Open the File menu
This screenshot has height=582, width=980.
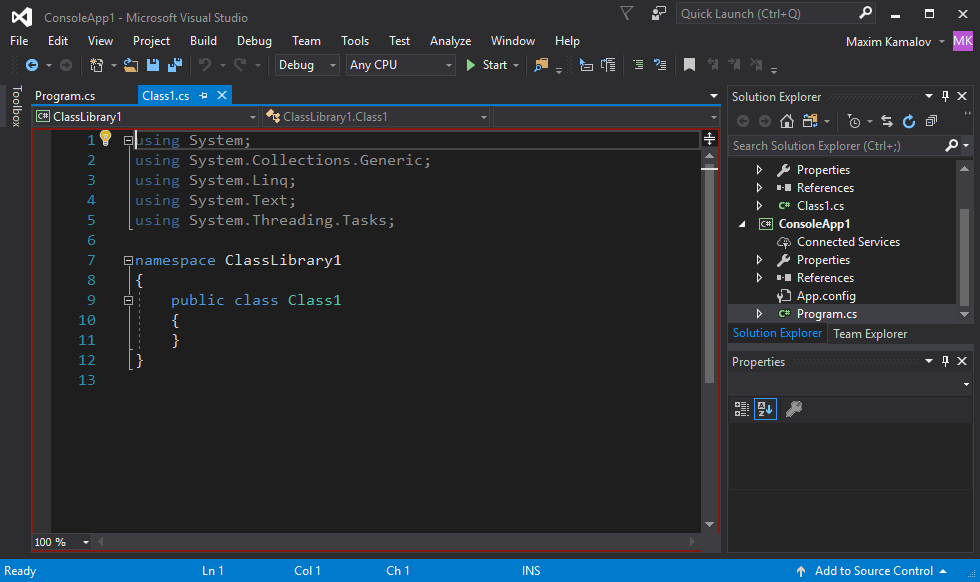click(x=19, y=41)
